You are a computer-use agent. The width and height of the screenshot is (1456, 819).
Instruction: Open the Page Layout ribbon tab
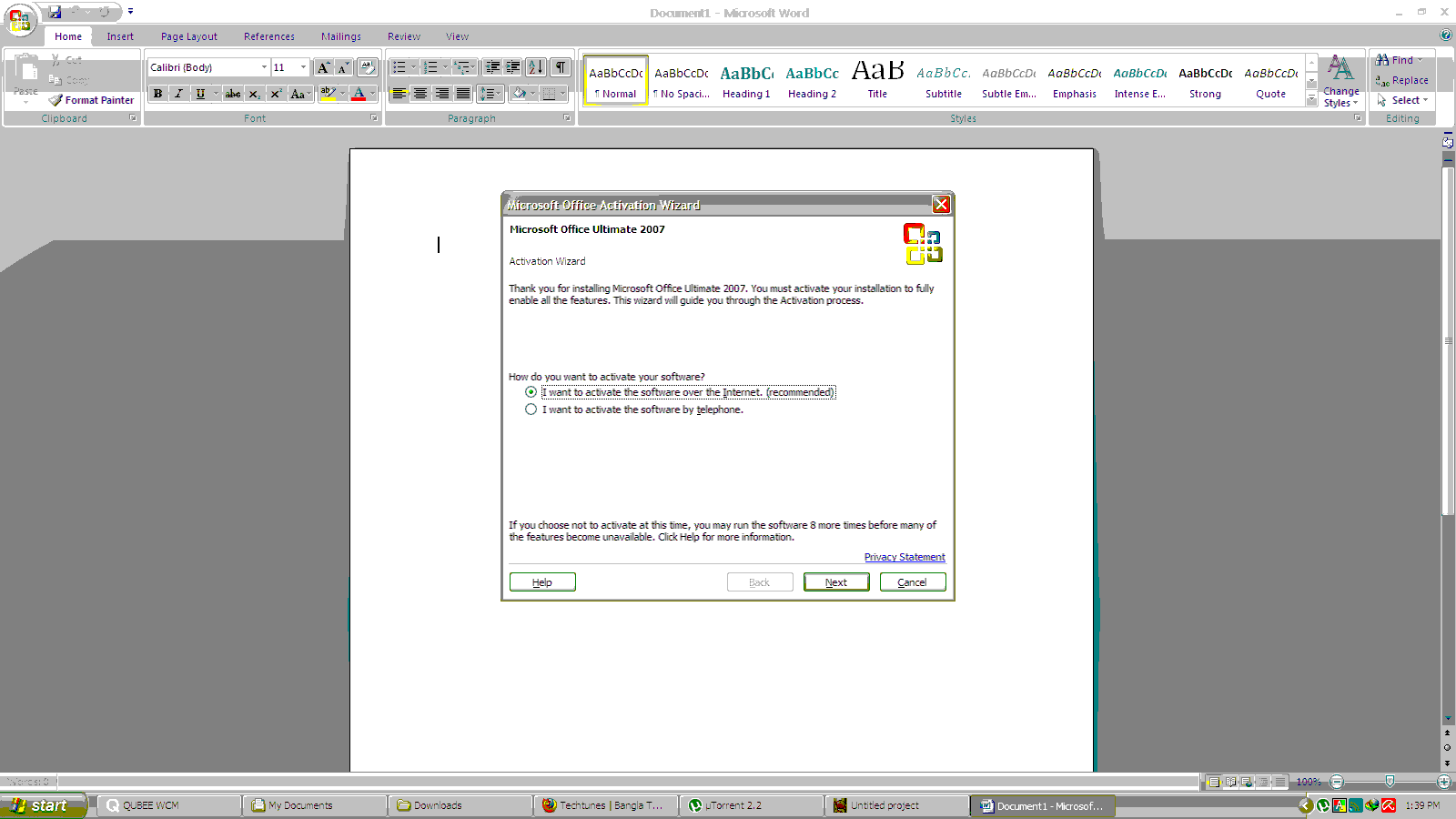pyautogui.click(x=189, y=36)
